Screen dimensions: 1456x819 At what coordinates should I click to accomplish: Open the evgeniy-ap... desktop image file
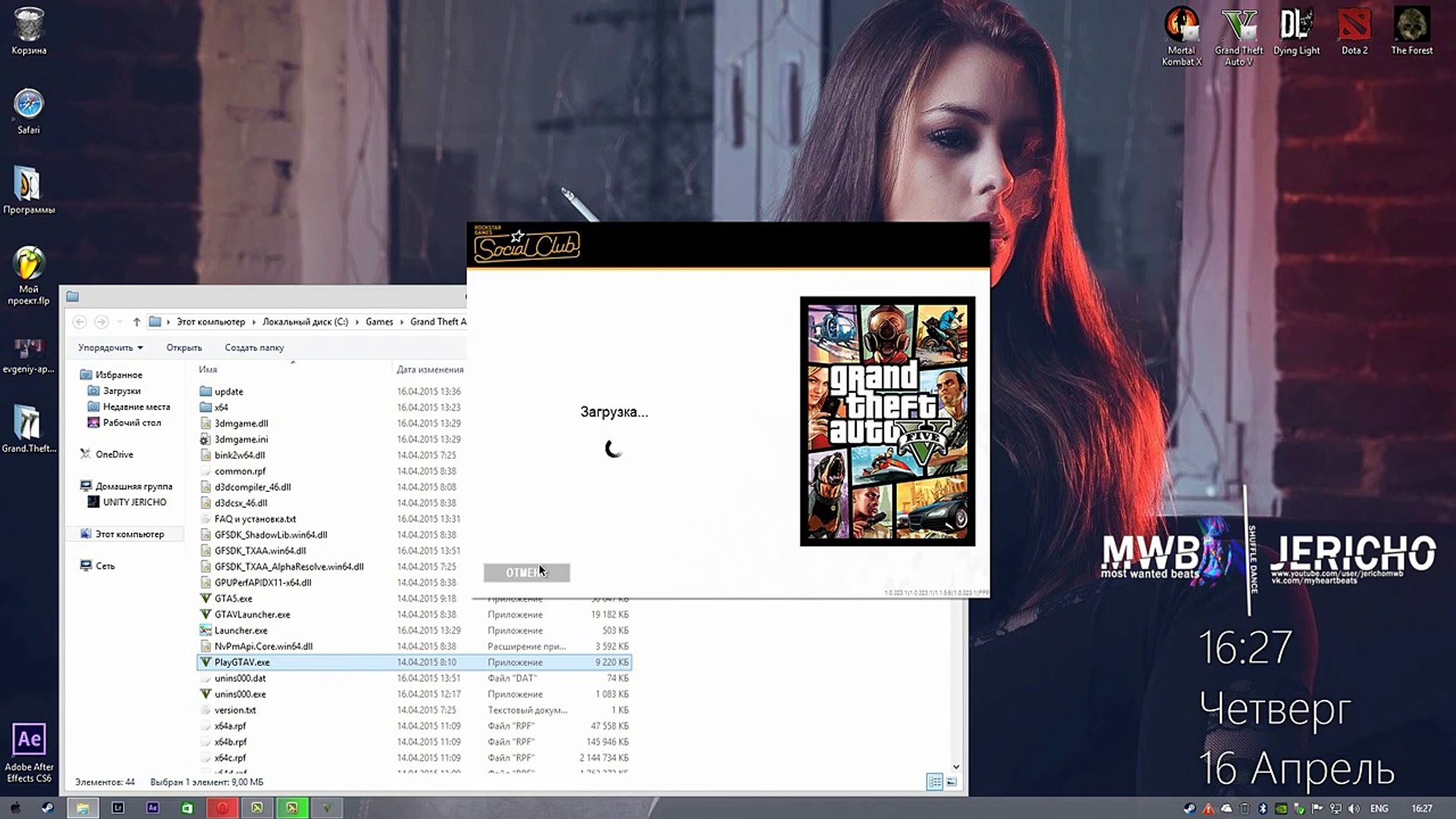point(29,356)
